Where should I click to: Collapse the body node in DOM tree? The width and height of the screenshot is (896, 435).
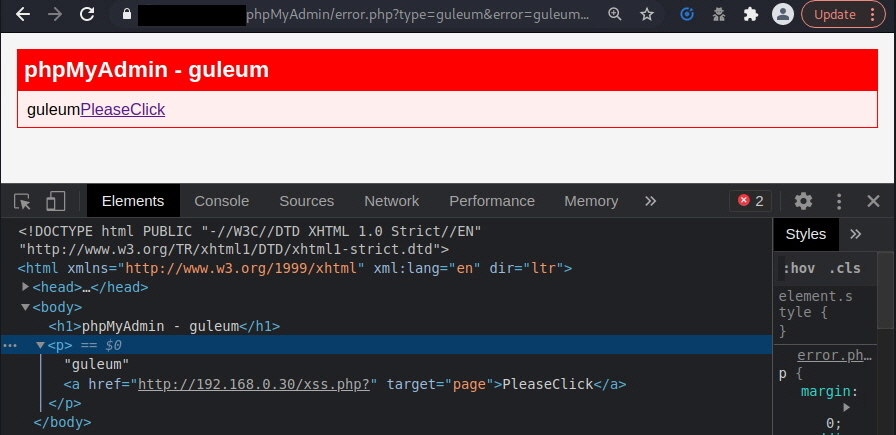25,307
